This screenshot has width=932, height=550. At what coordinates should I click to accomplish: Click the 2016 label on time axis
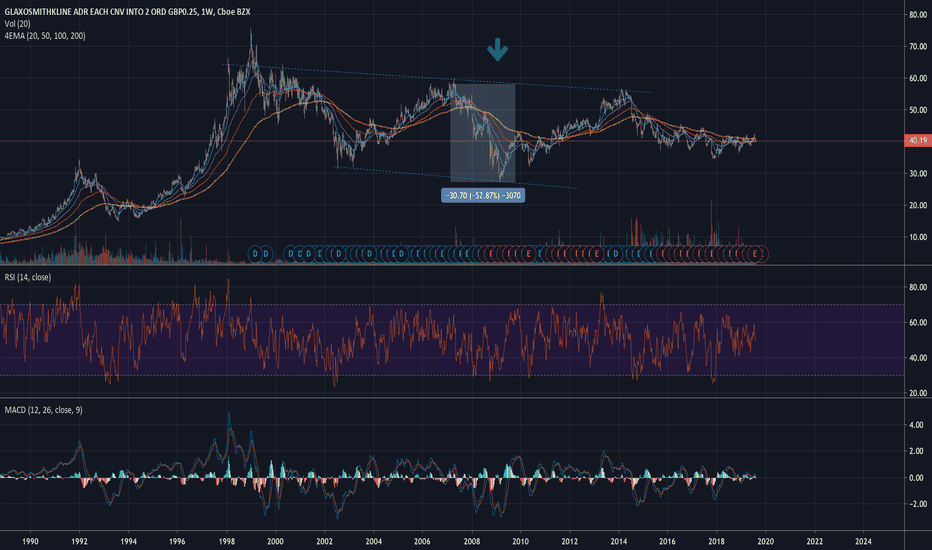pos(667,541)
